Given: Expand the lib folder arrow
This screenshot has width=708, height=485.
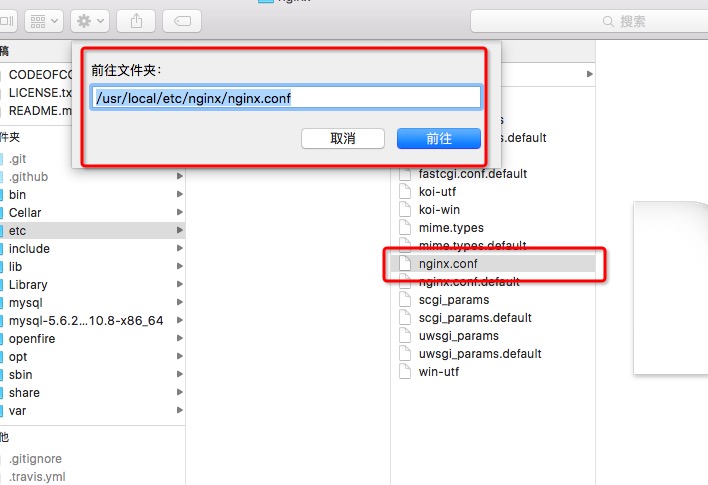Looking at the screenshot, I should point(180,266).
